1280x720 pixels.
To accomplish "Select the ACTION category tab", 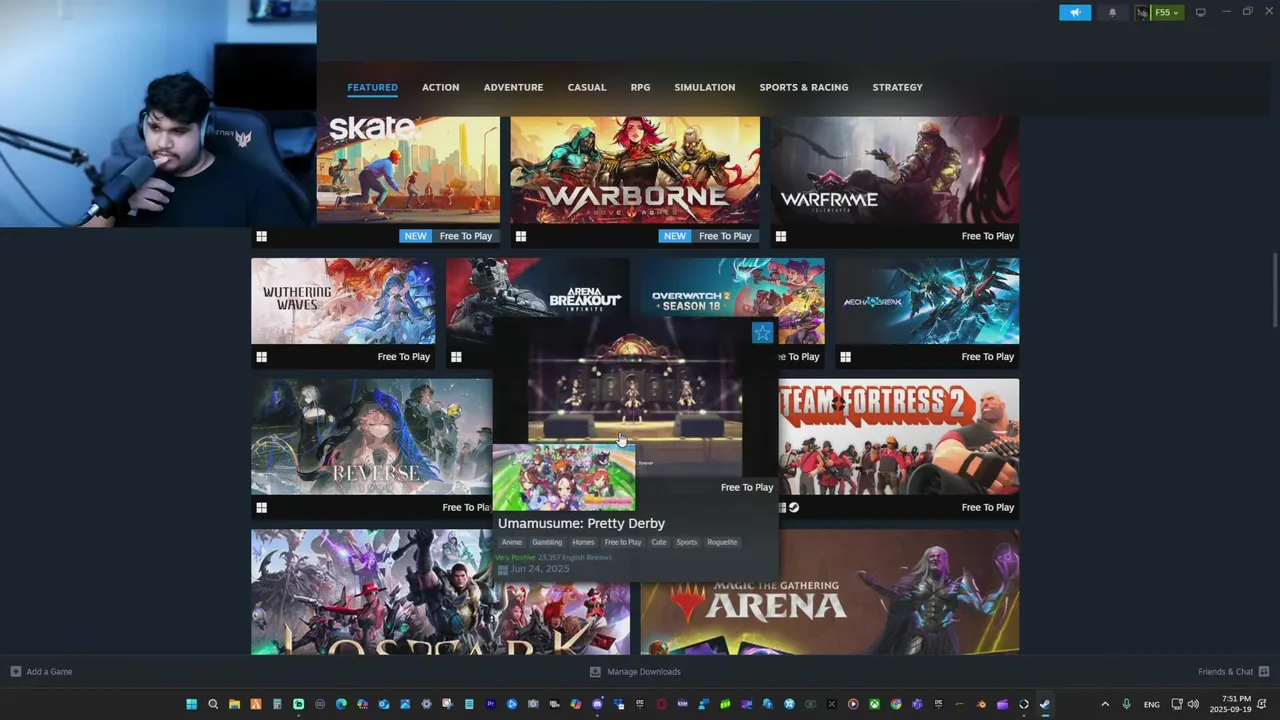I will pos(440,87).
